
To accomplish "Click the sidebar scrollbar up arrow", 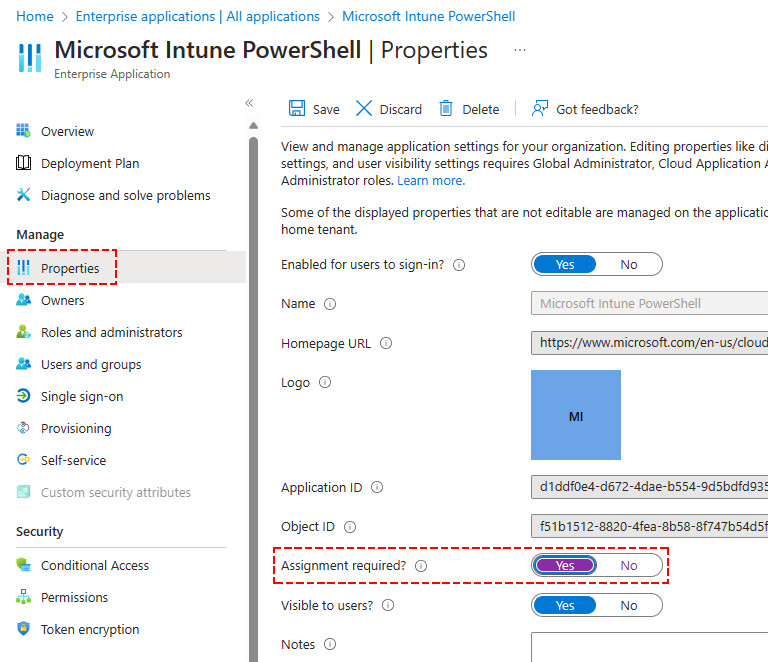I will tap(253, 126).
